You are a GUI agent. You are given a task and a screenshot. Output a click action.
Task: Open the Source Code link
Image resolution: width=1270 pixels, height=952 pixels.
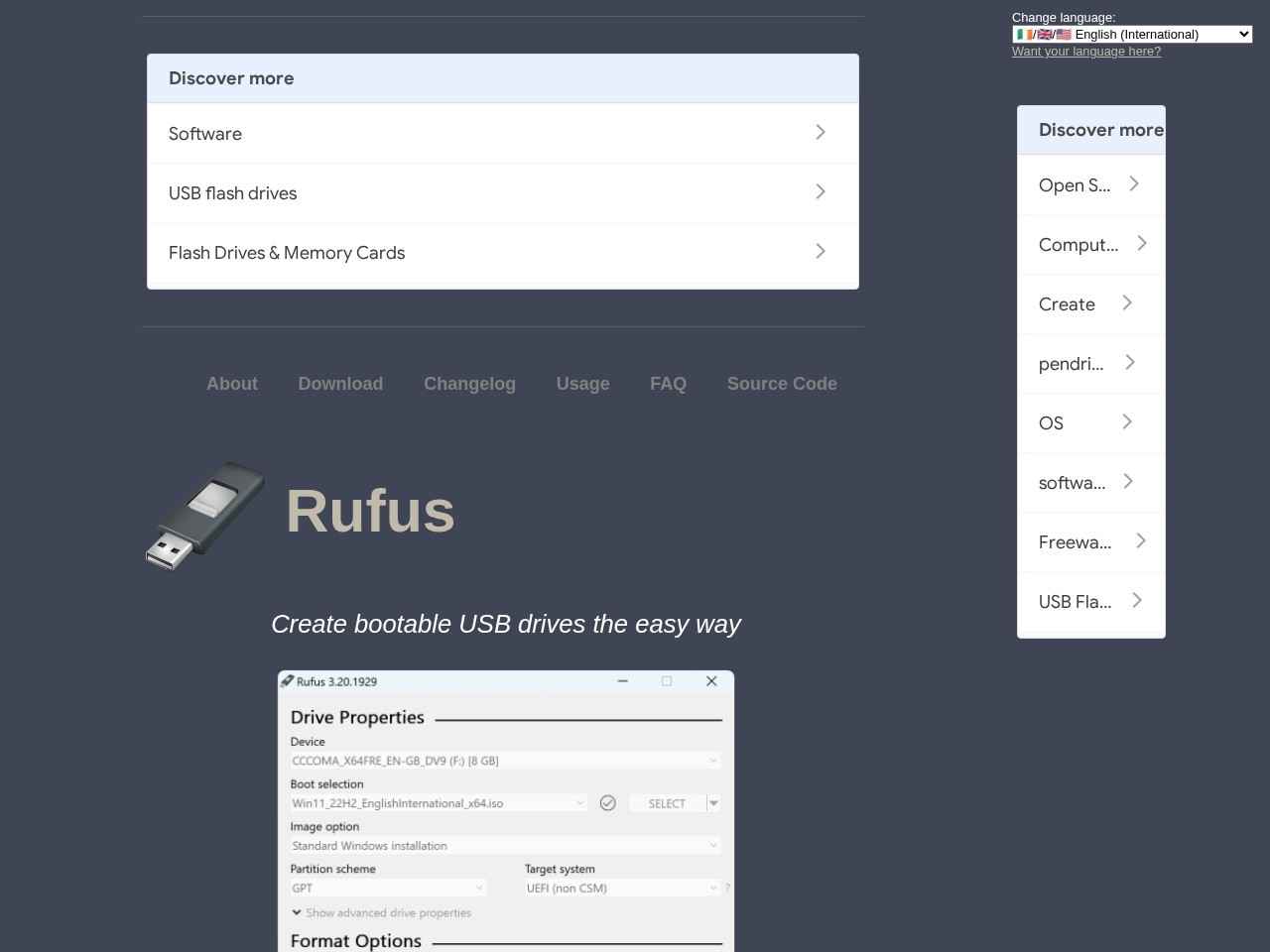(x=782, y=384)
